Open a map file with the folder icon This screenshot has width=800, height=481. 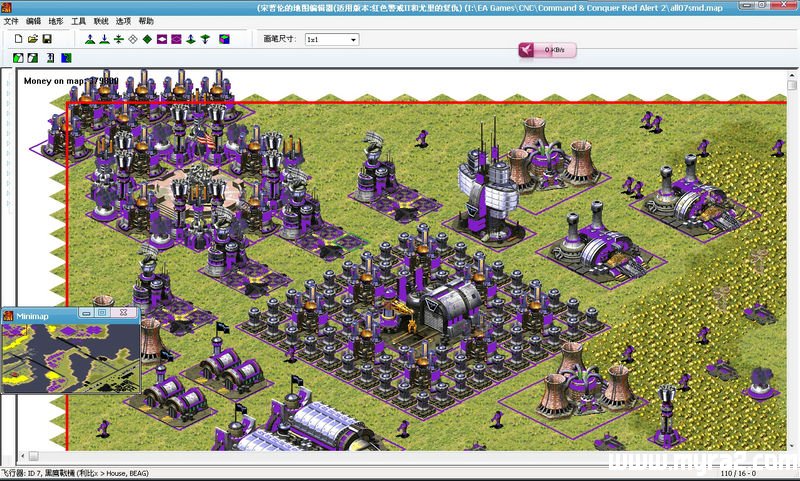33,39
